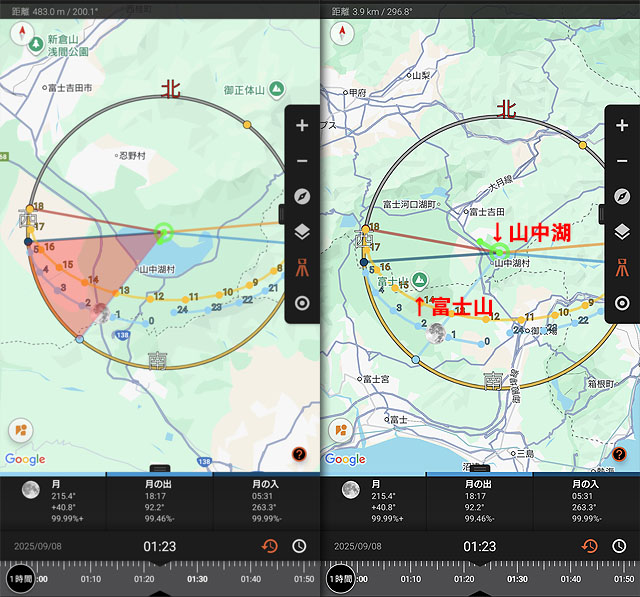Tap orange tripod icon on right screen

click(622, 267)
